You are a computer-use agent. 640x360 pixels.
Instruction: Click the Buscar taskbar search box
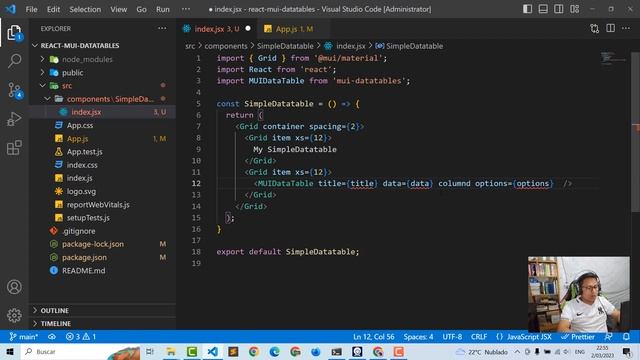80,351
